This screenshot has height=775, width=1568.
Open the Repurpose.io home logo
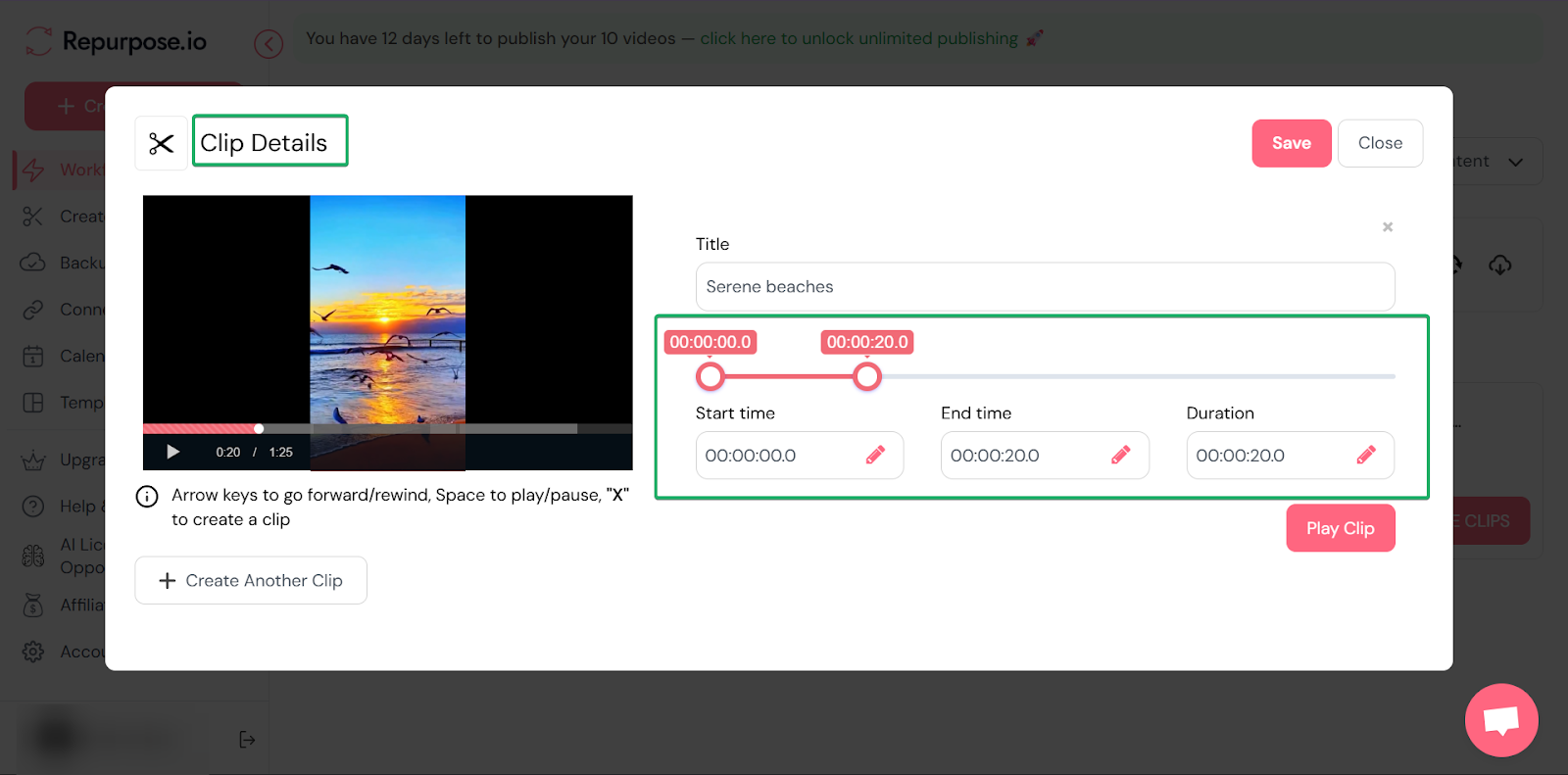(116, 41)
